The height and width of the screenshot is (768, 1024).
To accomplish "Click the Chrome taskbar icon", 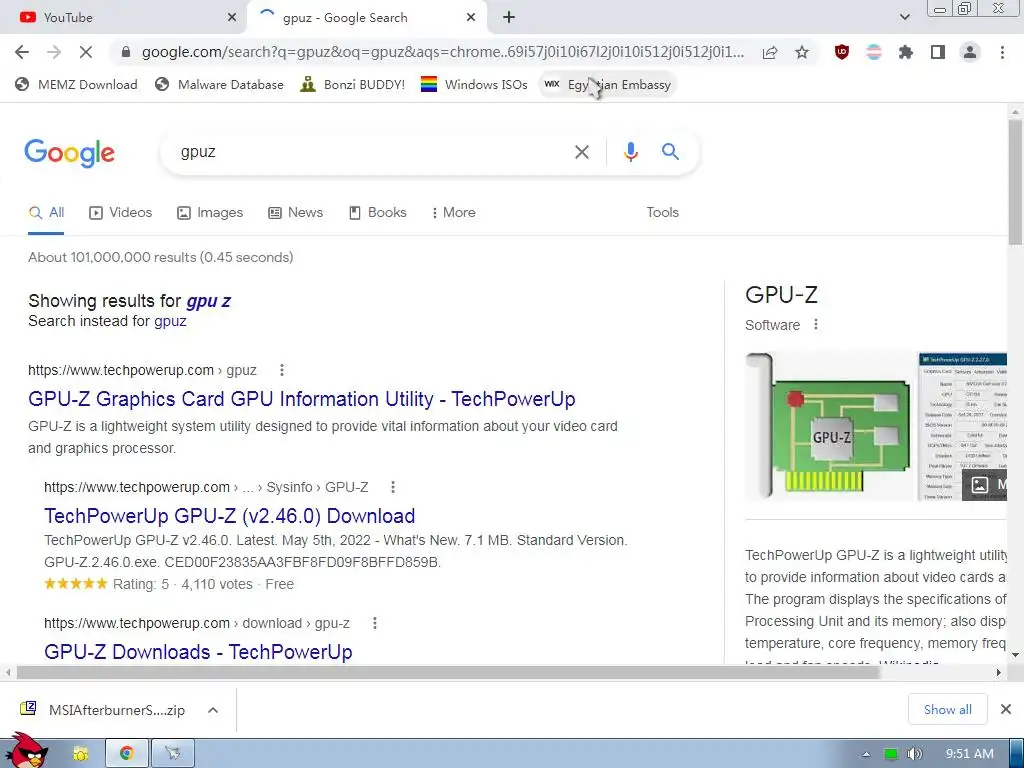I will click(127, 754).
